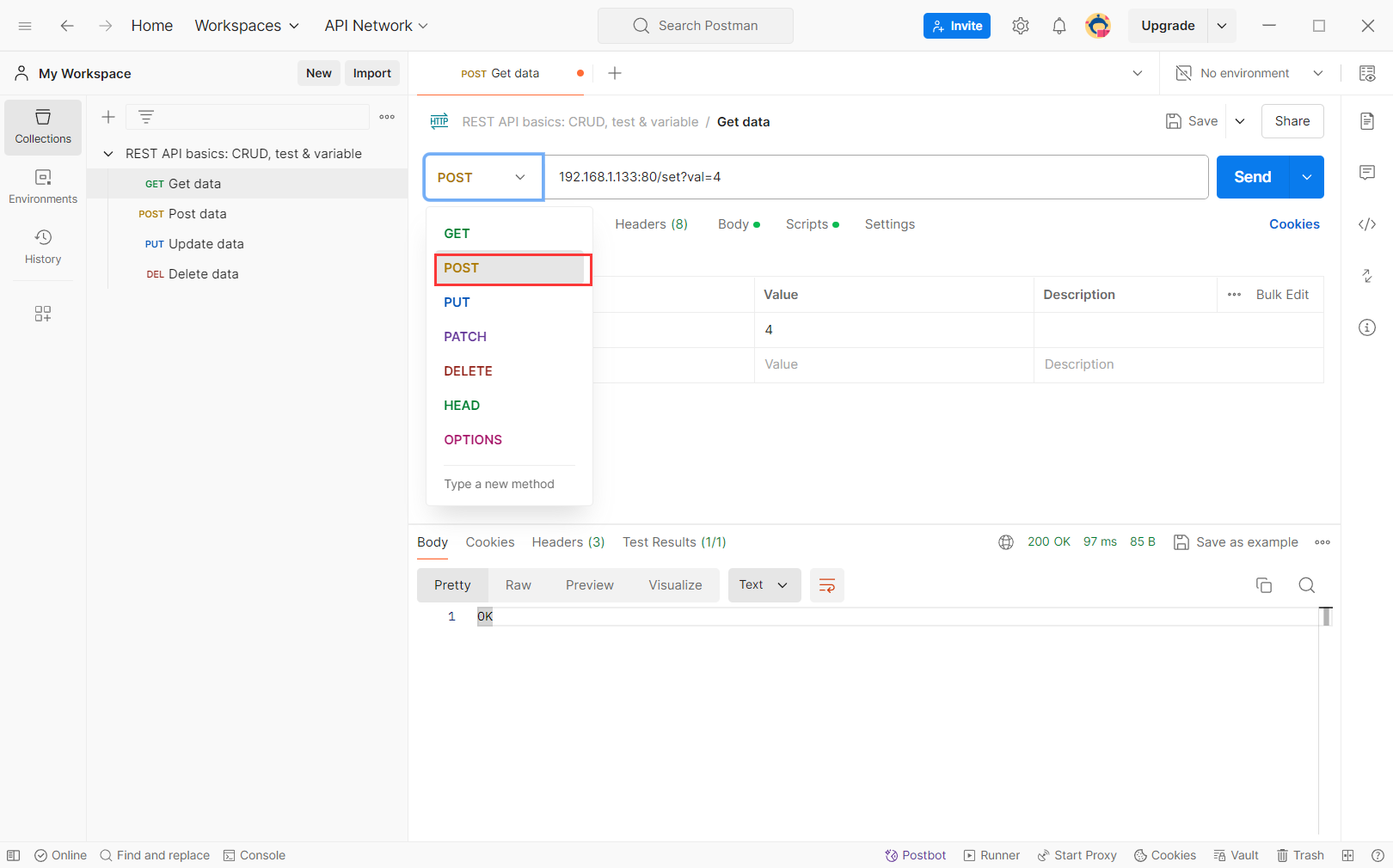The width and height of the screenshot is (1393, 868).
Task: Switch to the Test Results tab
Action: pyautogui.click(x=674, y=542)
